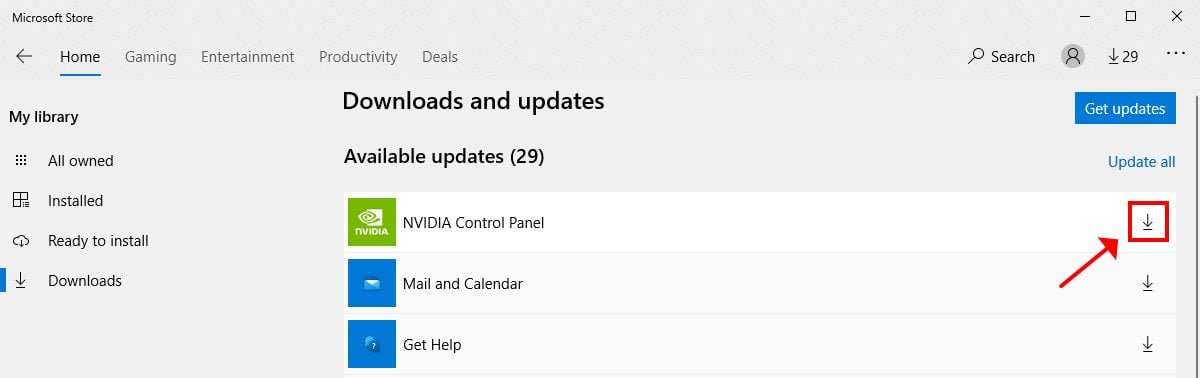Click the Get updates button
The width and height of the screenshot is (1200, 378).
1125,108
